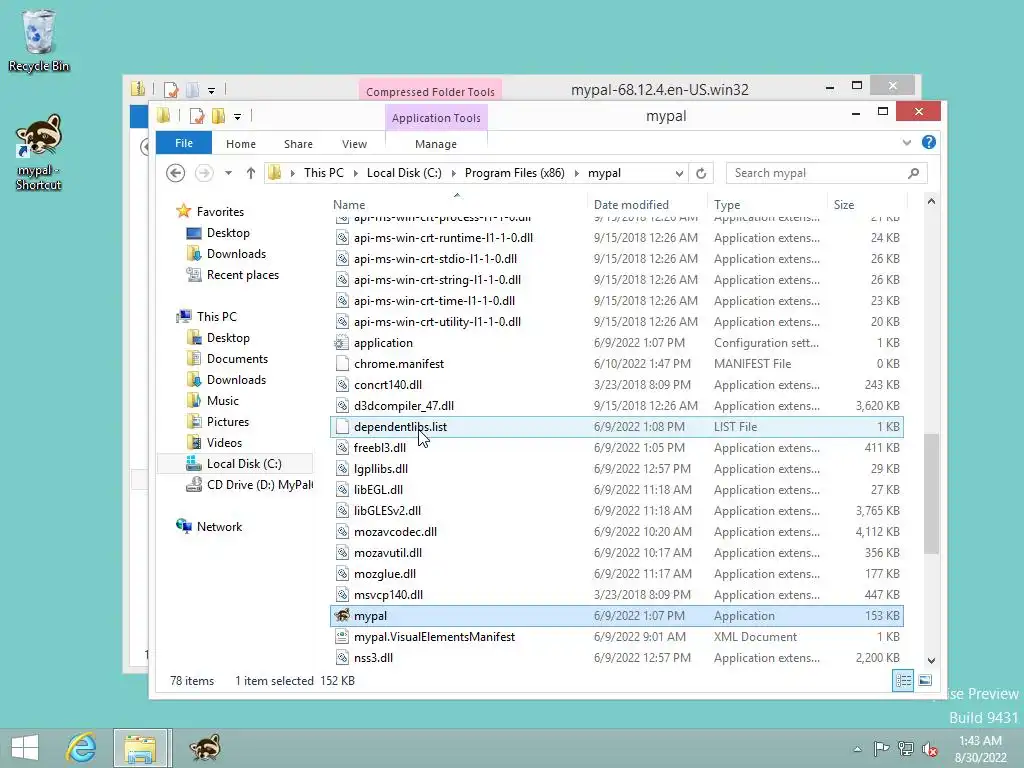Sort by Date modified column header
The image size is (1024, 768).
click(x=647, y=204)
